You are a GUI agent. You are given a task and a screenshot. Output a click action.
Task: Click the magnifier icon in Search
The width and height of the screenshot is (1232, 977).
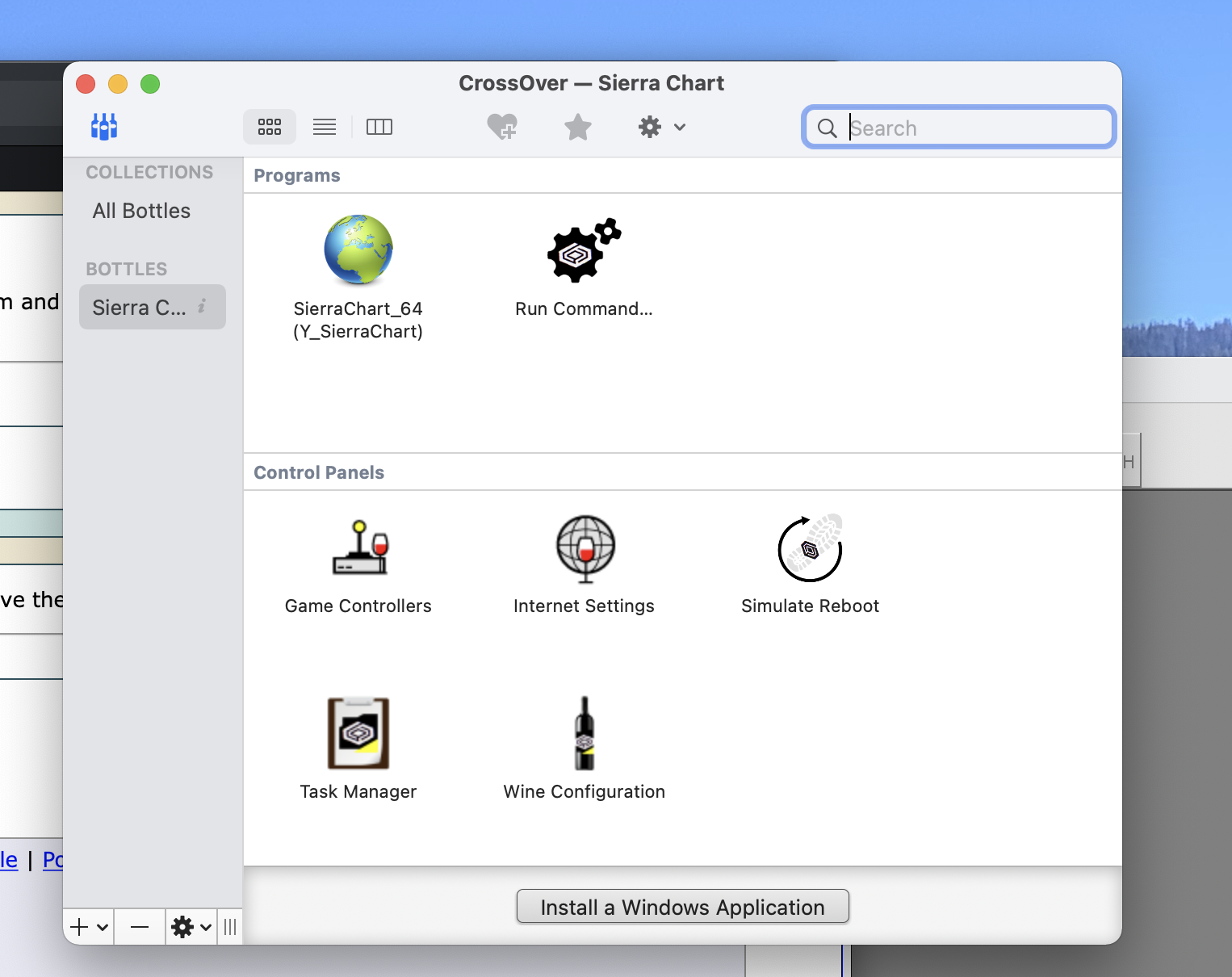(x=827, y=128)
